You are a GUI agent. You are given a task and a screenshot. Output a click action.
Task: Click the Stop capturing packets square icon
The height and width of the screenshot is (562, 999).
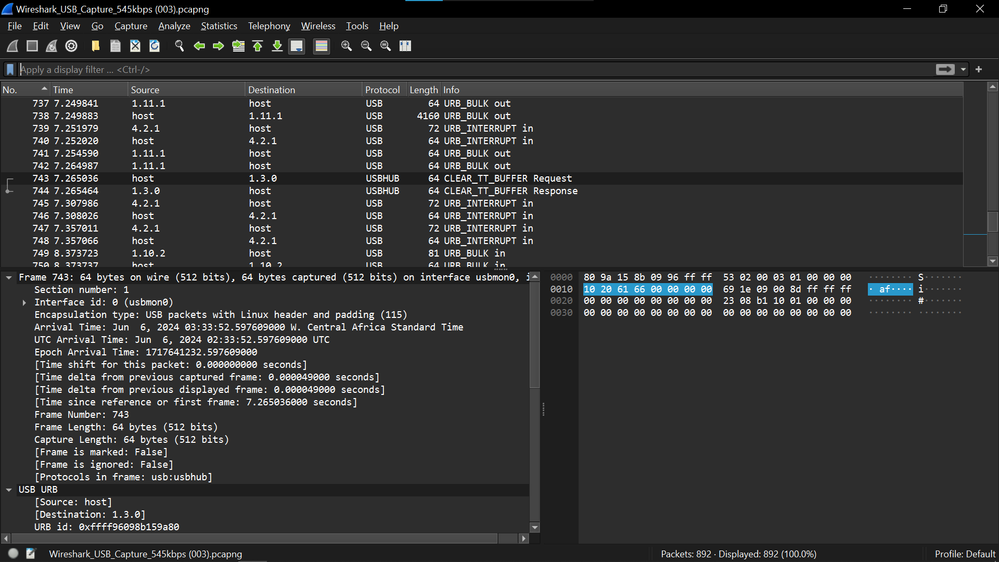click(x=32, y=46)
